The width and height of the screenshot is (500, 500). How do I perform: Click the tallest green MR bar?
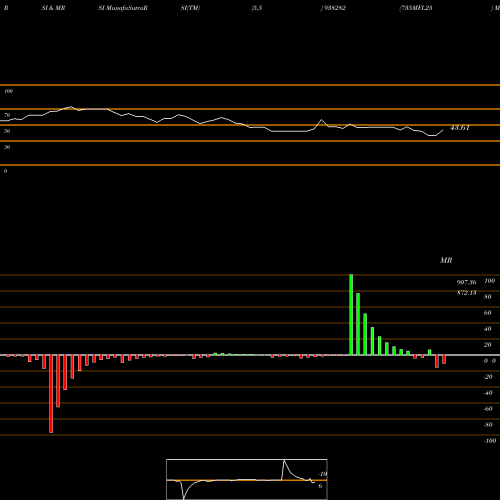(x=351, y=315)
